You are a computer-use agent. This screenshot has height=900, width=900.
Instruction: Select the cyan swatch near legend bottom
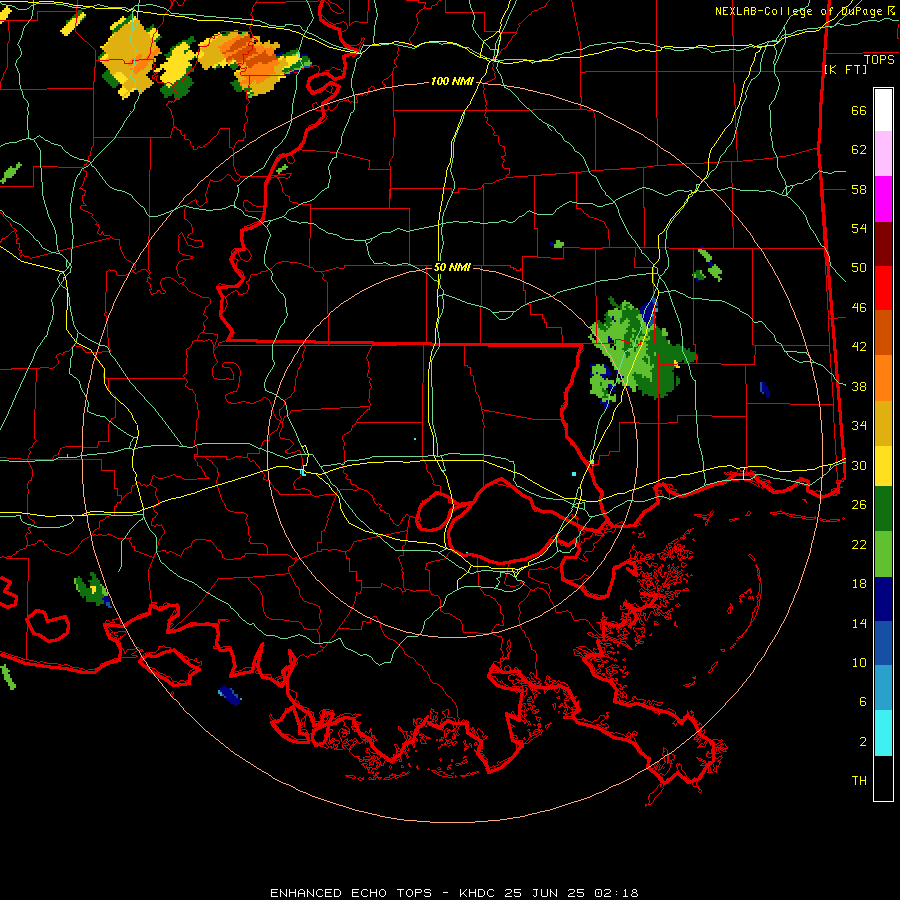tap(883, 733)
